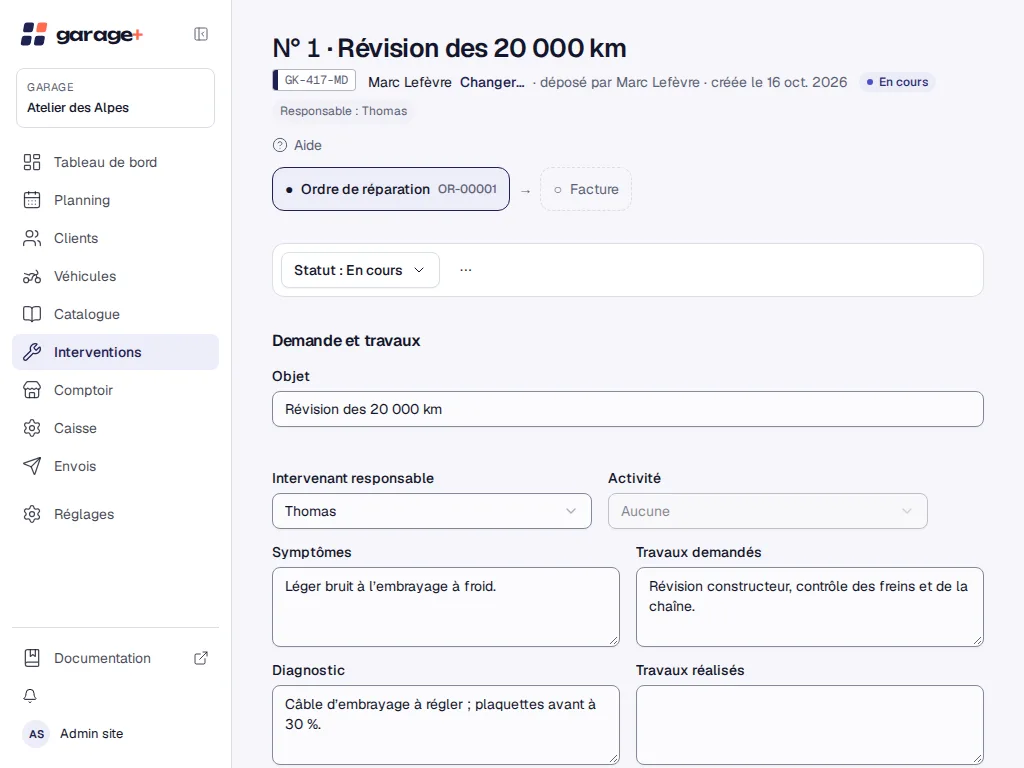1024x768 pixels.
Task: Click the GK-417-MD license plate badge
Action: (314, 80)
